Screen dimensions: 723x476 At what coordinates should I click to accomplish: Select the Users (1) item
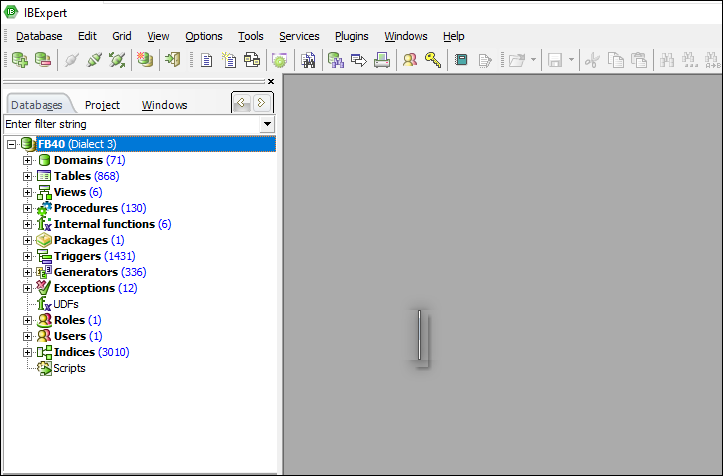point(78,336)
